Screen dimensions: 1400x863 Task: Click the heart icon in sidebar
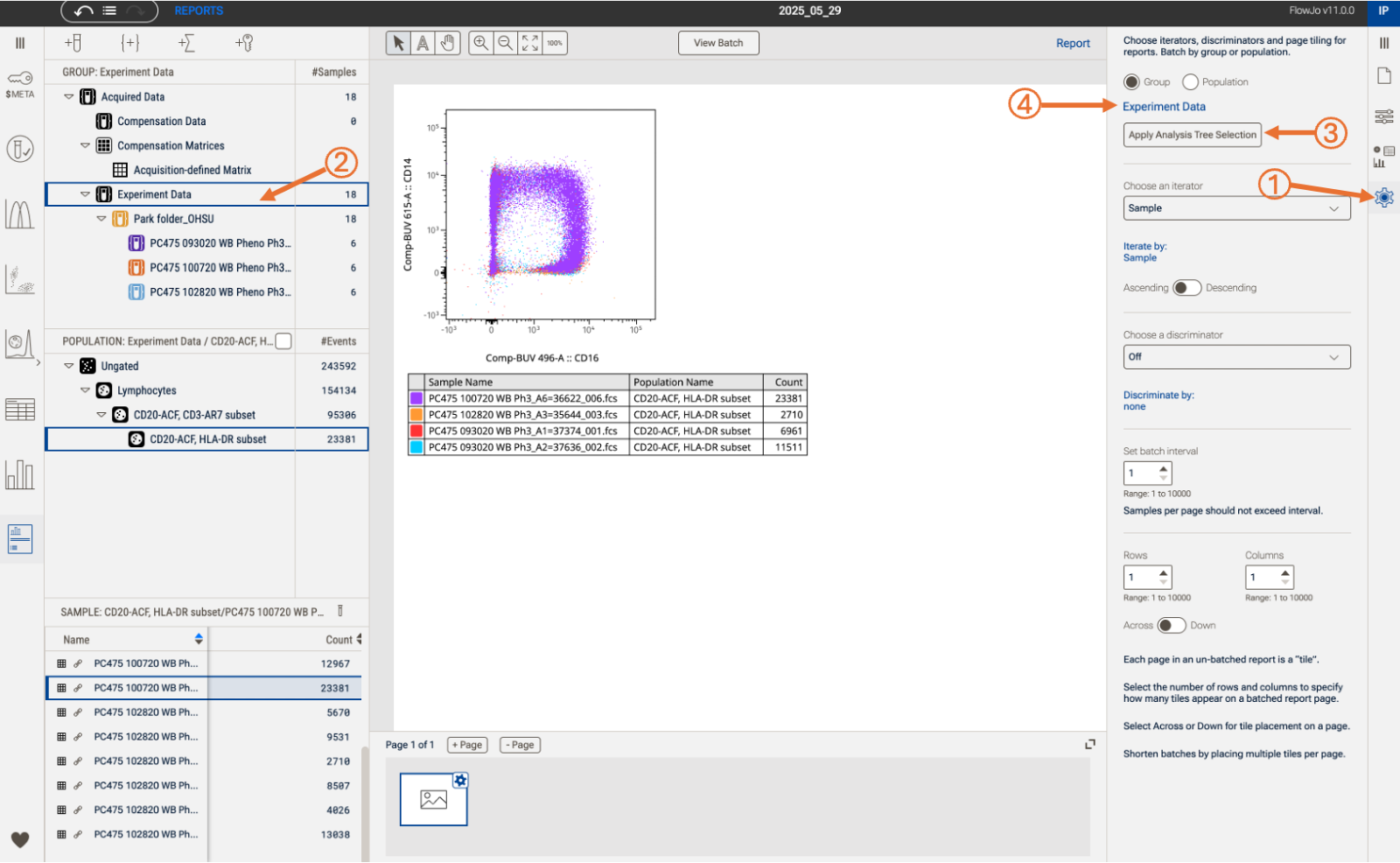point(20,839)
